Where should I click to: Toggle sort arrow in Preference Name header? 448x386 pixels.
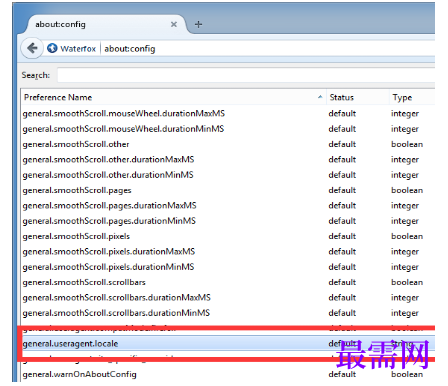point(320,97)
